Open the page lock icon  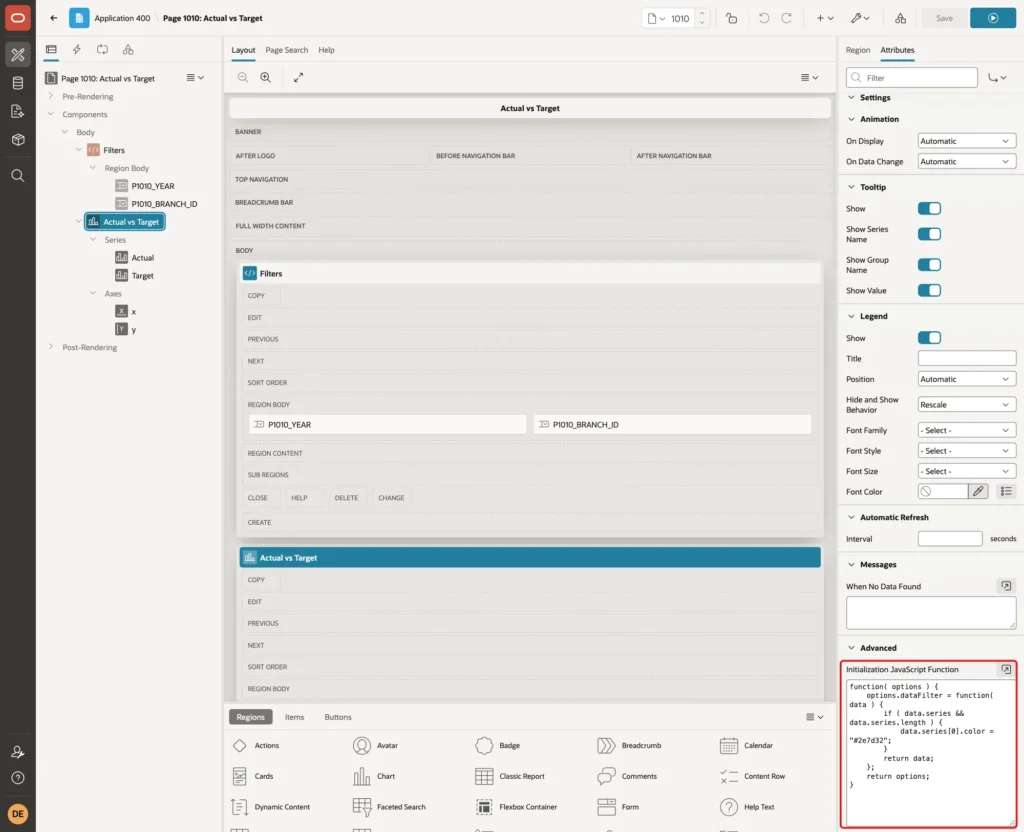click(x=731, y=18)
